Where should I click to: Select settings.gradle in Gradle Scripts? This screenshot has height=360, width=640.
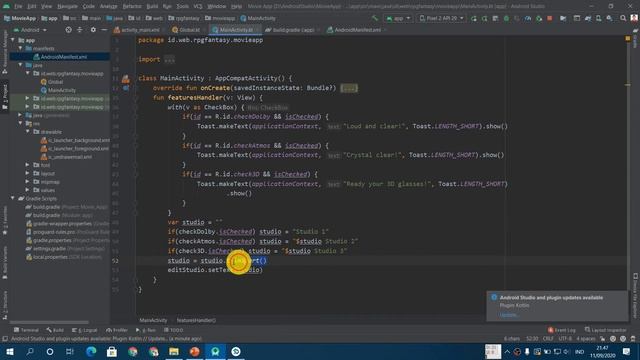click(x=64, y=249)
